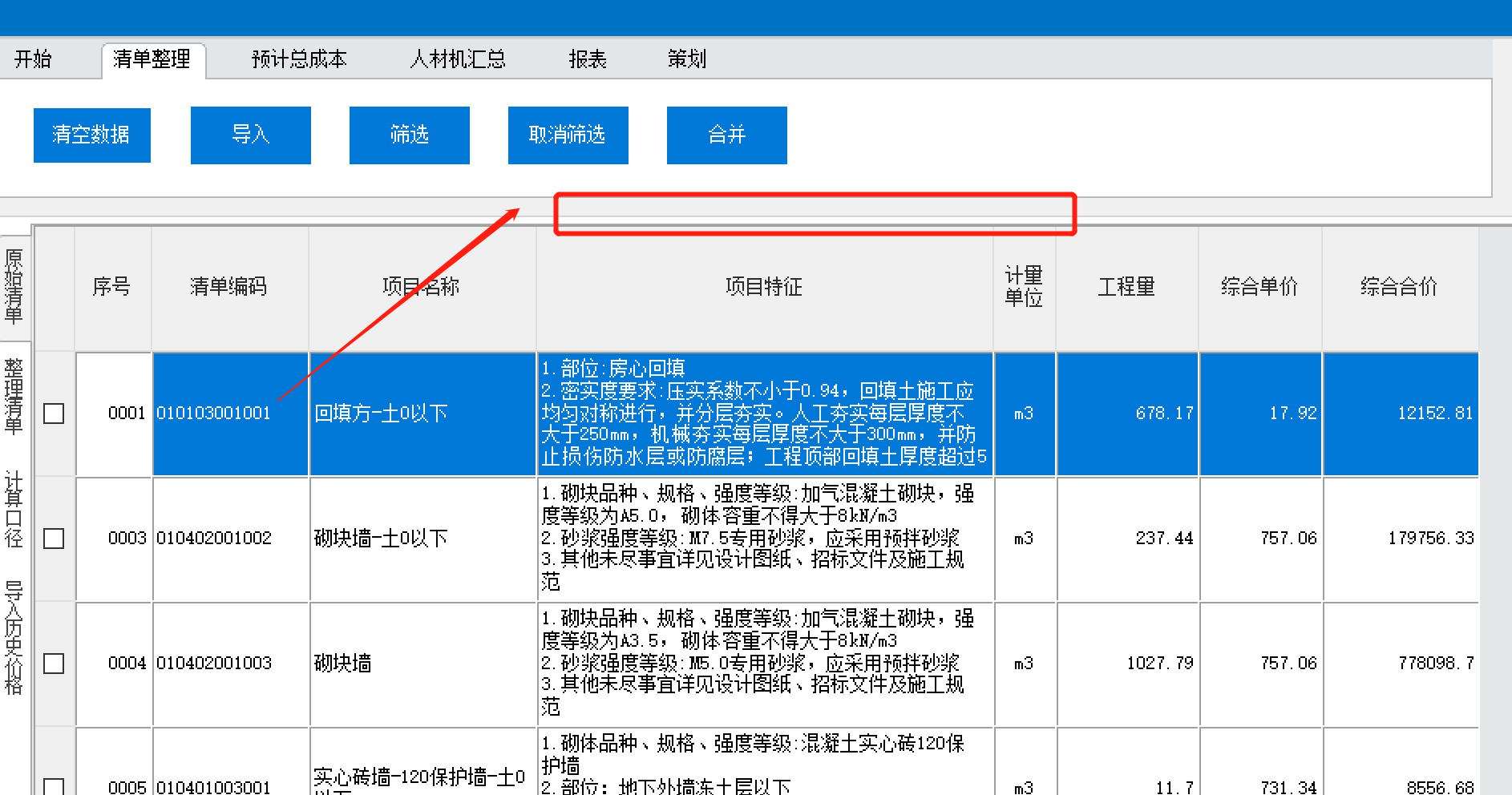Open the 原始清单 side tab

click(14, 285)
